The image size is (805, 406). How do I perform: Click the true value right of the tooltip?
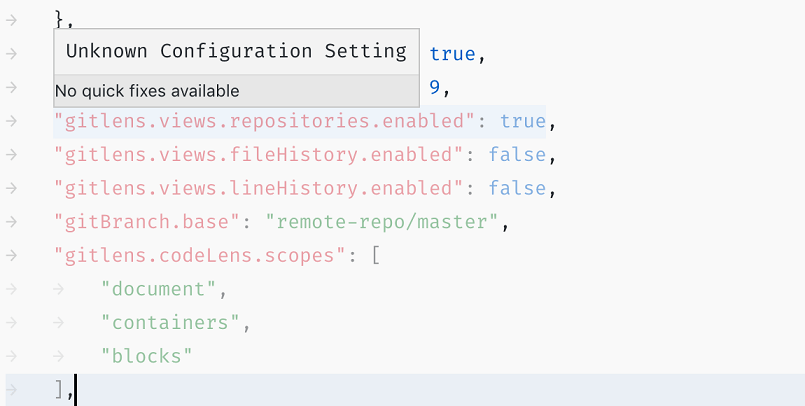(x=452, y=54)
